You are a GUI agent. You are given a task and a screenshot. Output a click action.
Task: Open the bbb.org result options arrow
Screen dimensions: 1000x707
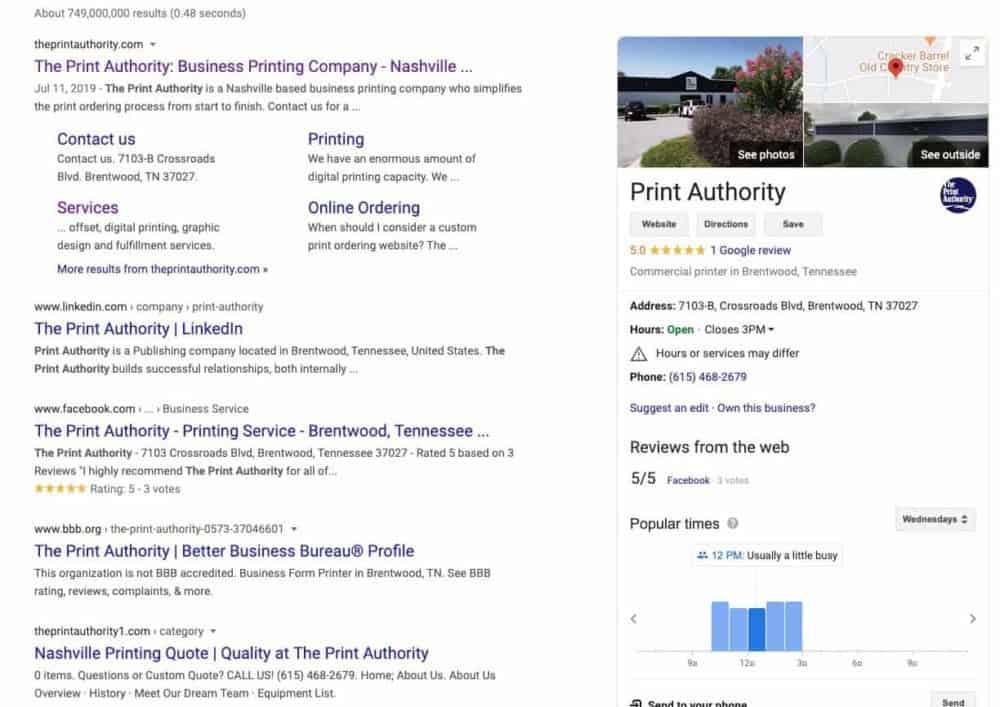(x=294, y=529)
